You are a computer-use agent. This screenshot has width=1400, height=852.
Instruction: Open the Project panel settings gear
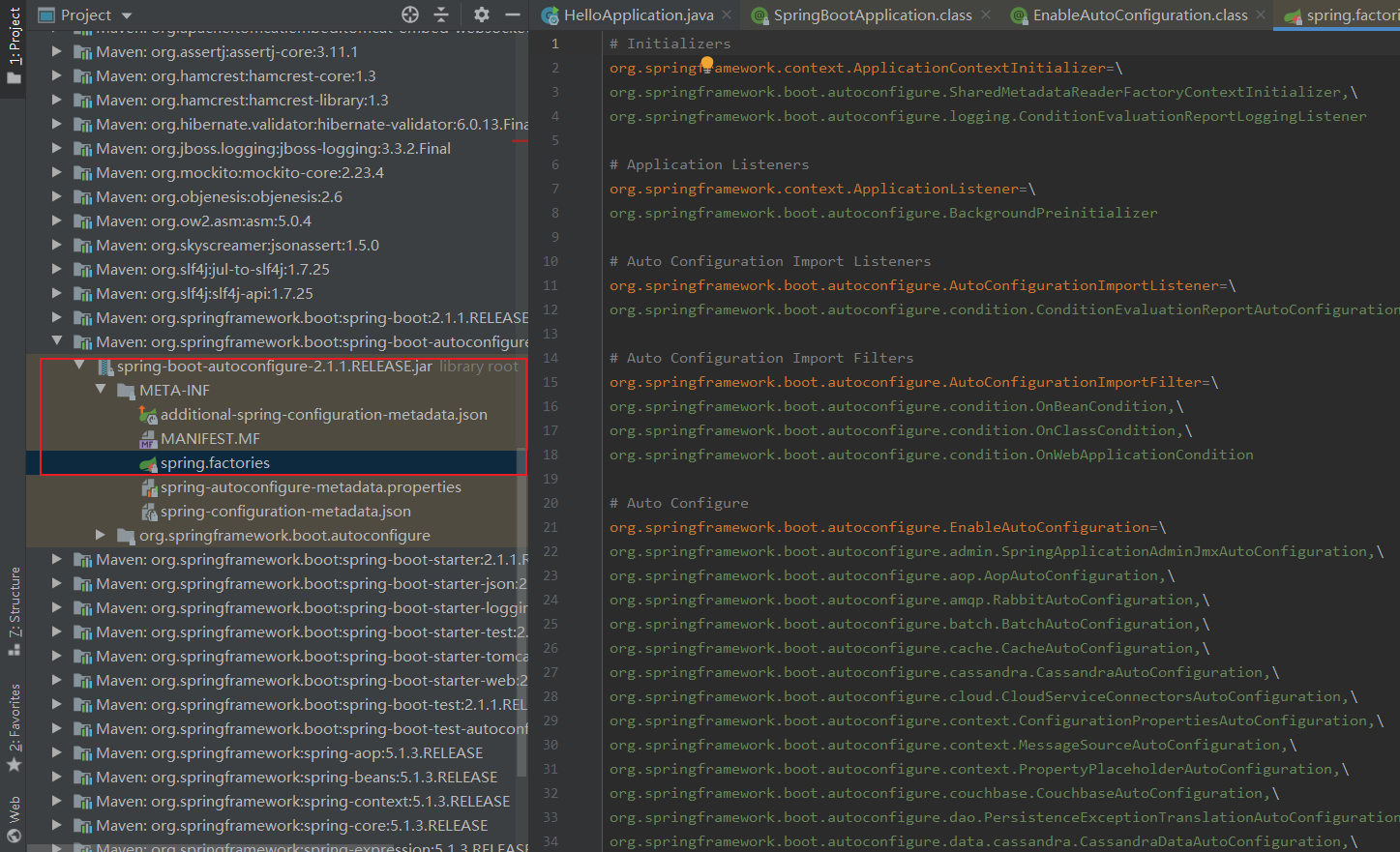[x=482, y=15]
